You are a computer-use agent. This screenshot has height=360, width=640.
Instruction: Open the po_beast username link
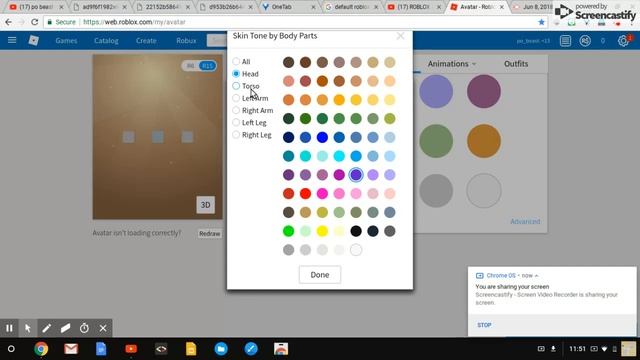pyautogui.click(x=533, y=41)
